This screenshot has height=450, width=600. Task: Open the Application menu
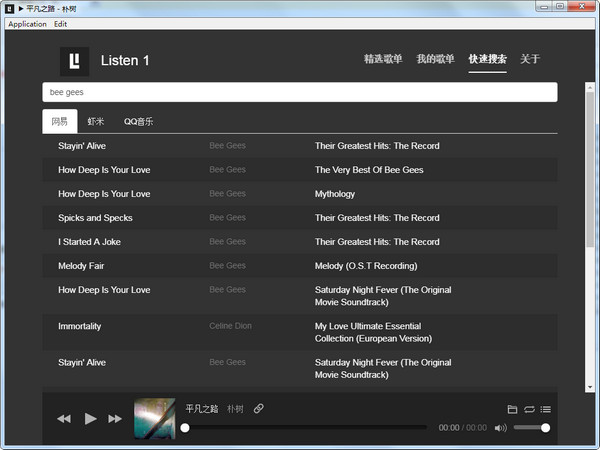point(27,24)
